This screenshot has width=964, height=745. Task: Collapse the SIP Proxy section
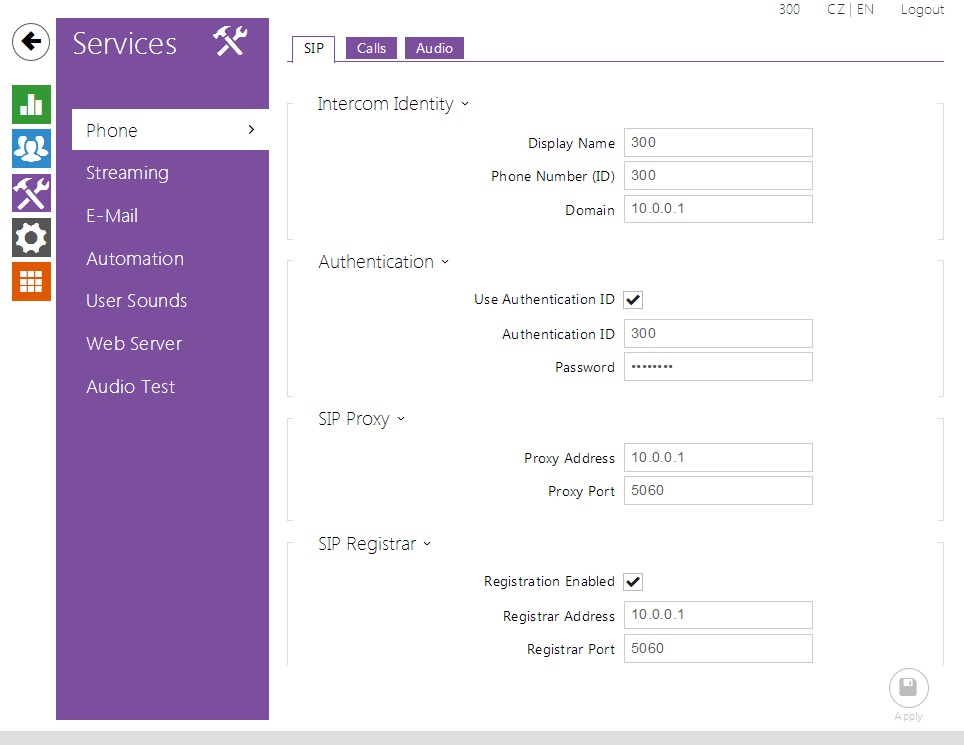tap(362, 419)
